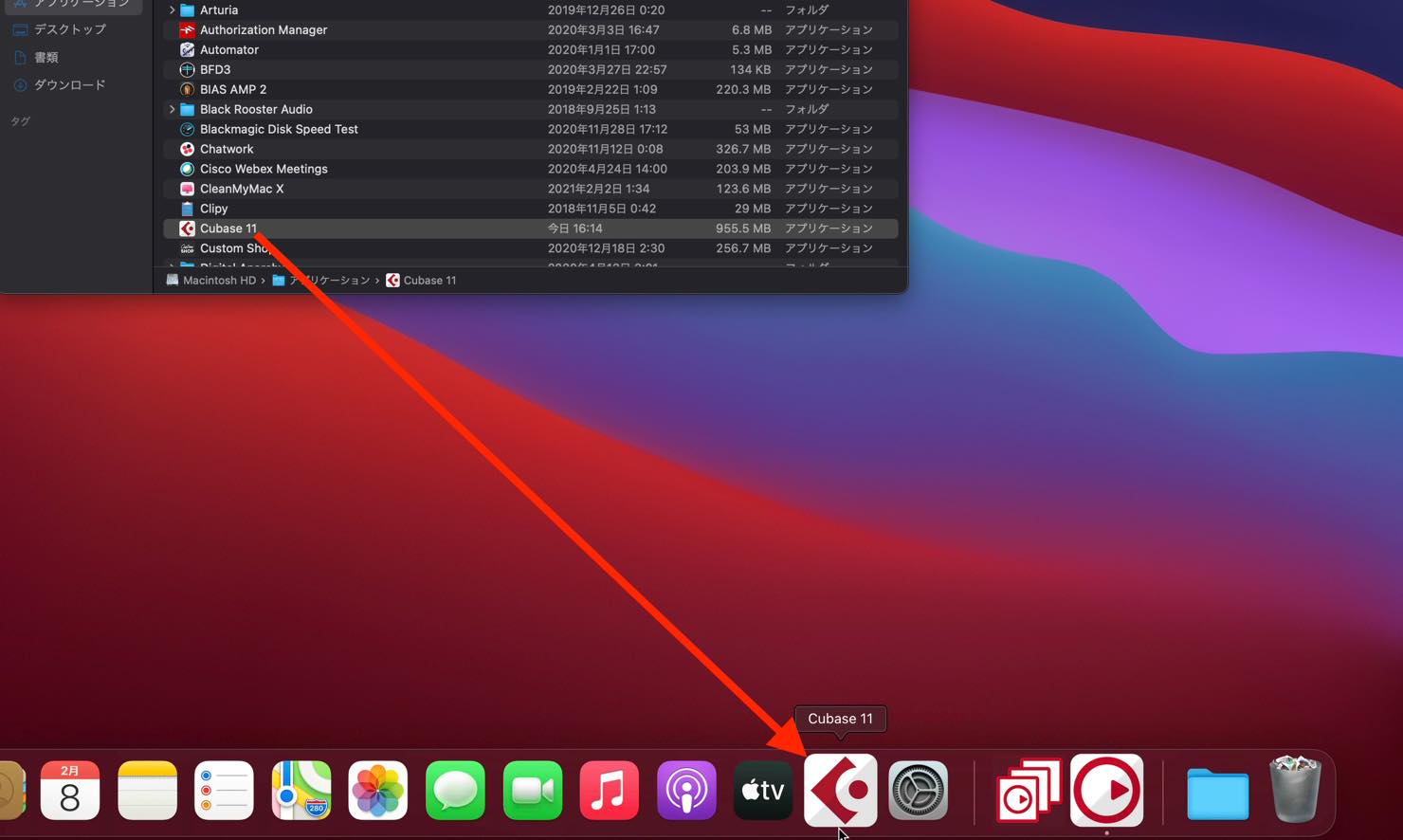Launch FaceTime from the Dock
Screen dimensions: 1403x840
pyautogui.click(x=533, y=791)
